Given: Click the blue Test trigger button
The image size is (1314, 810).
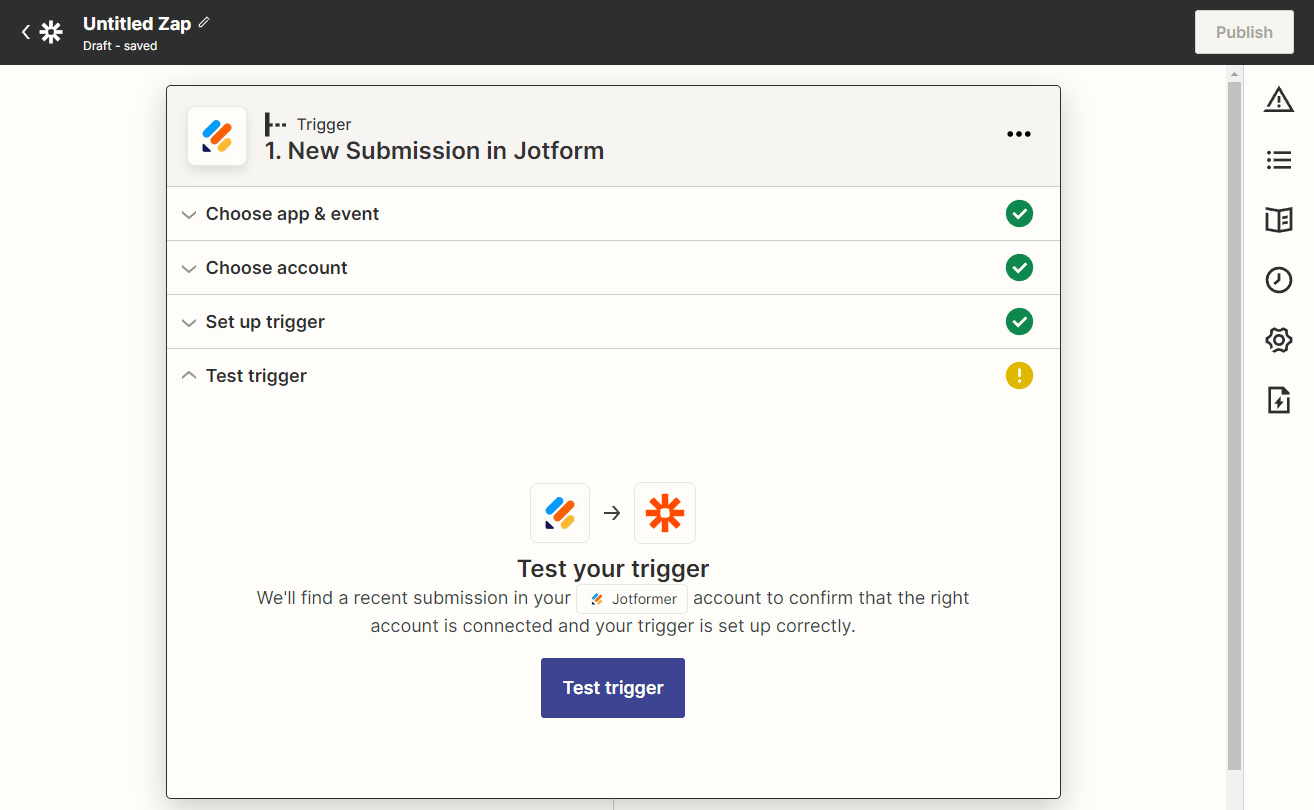Looking at the screenshot, I should click(612, 688).
